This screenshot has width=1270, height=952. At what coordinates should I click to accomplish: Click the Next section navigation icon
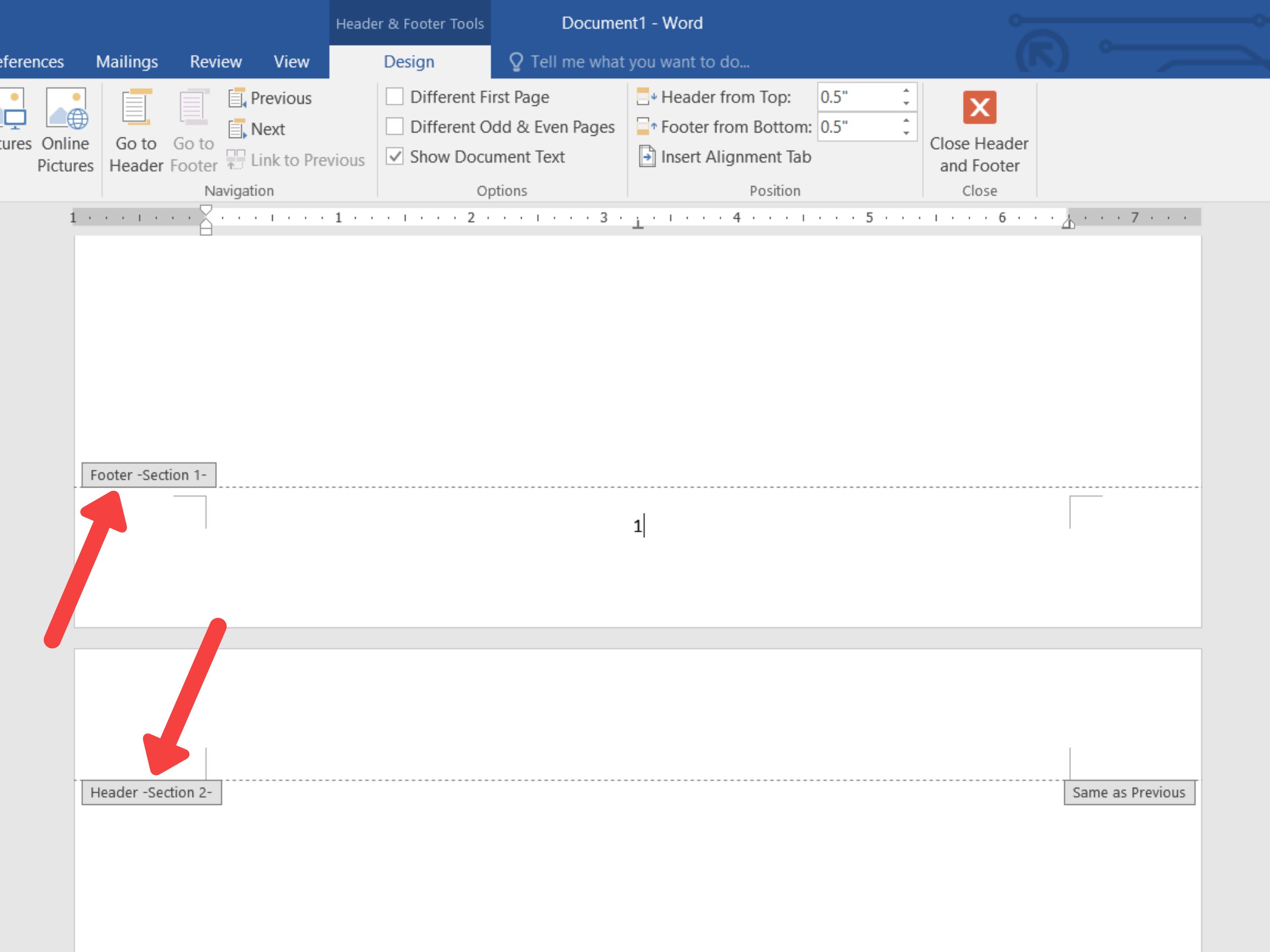coord(237,129)
